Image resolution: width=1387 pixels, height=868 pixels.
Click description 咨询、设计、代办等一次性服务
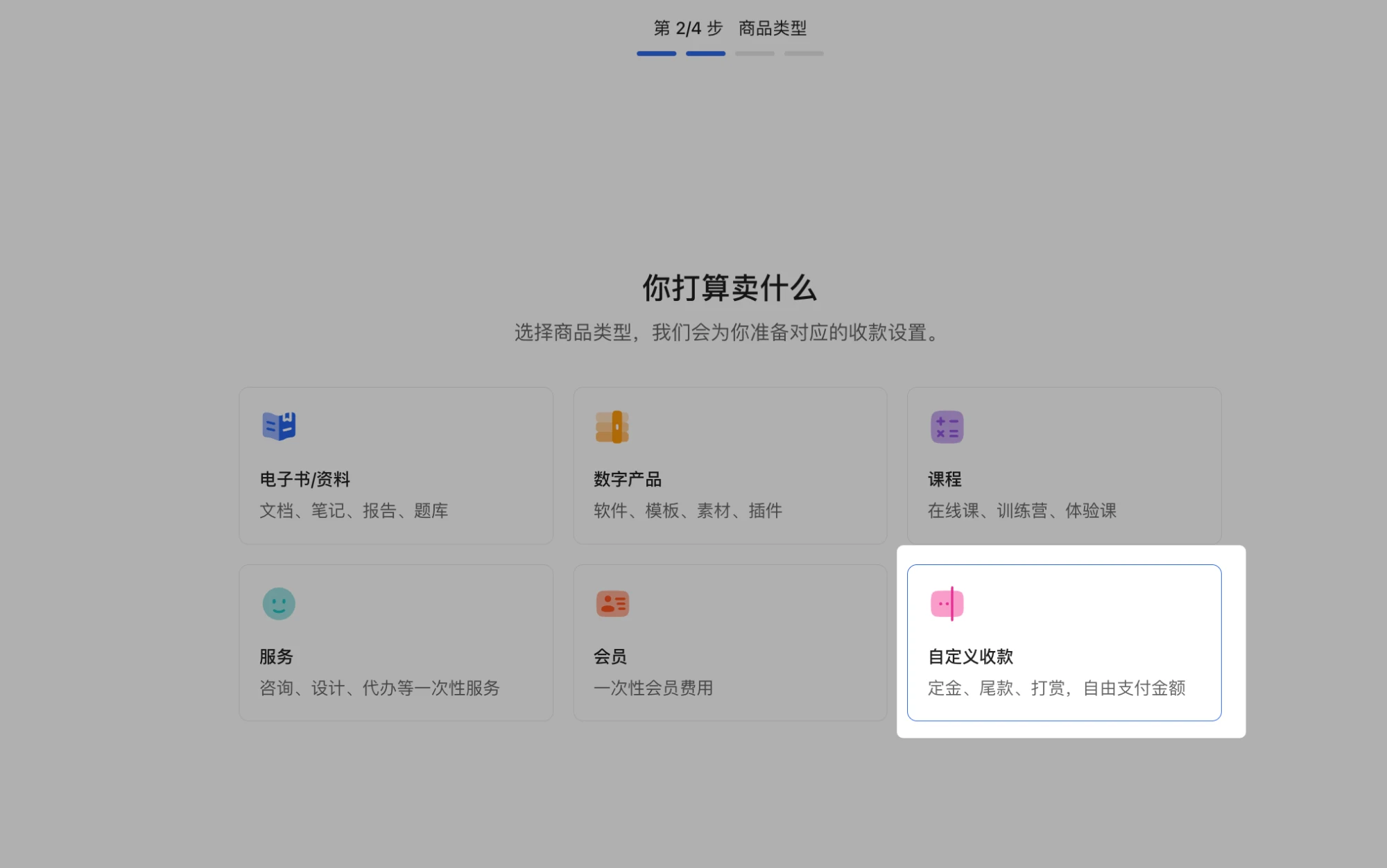click(379, 688)
